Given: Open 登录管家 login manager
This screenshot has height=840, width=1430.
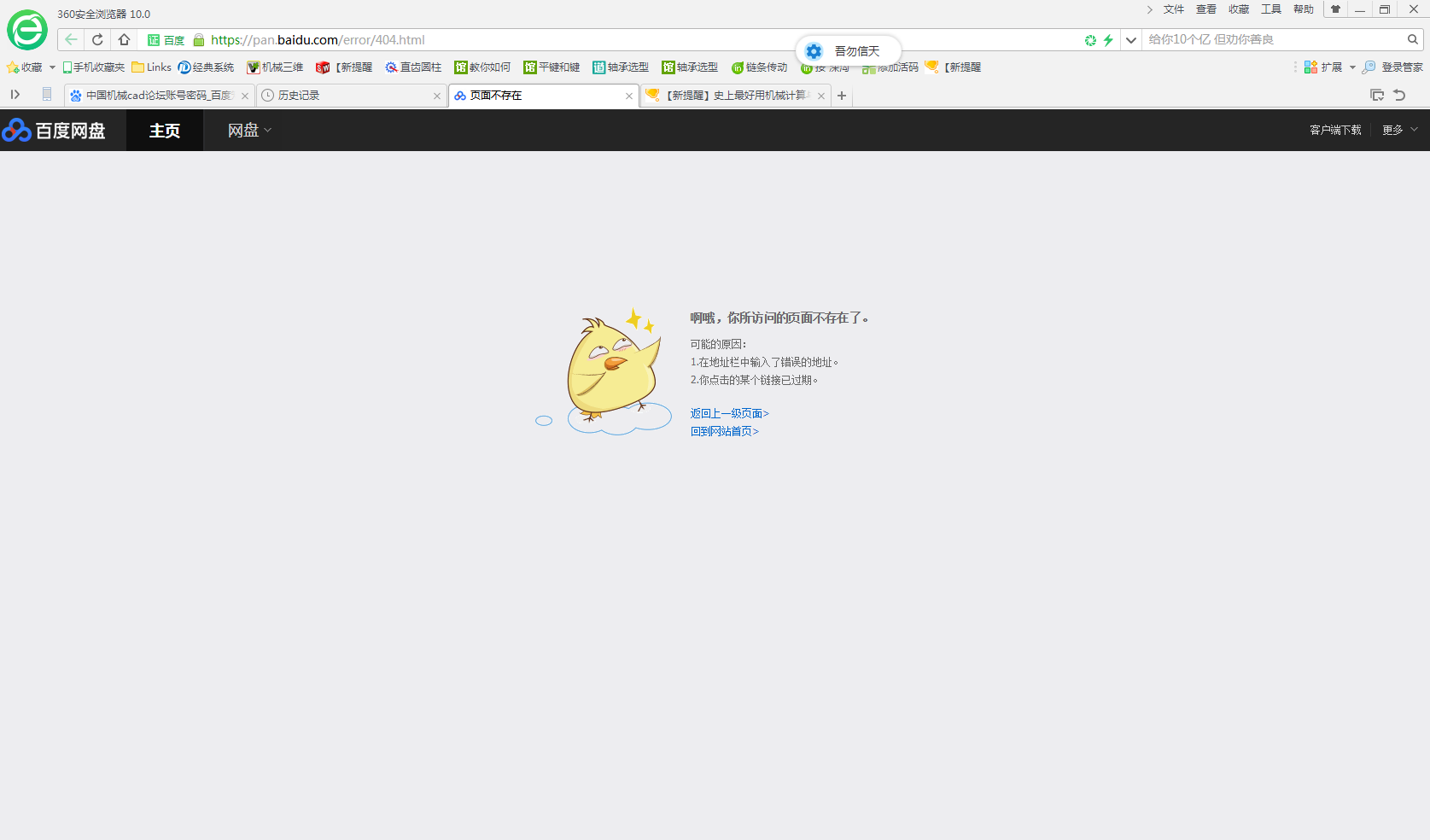Looking at the screenshot, I should coord(1392,67).
